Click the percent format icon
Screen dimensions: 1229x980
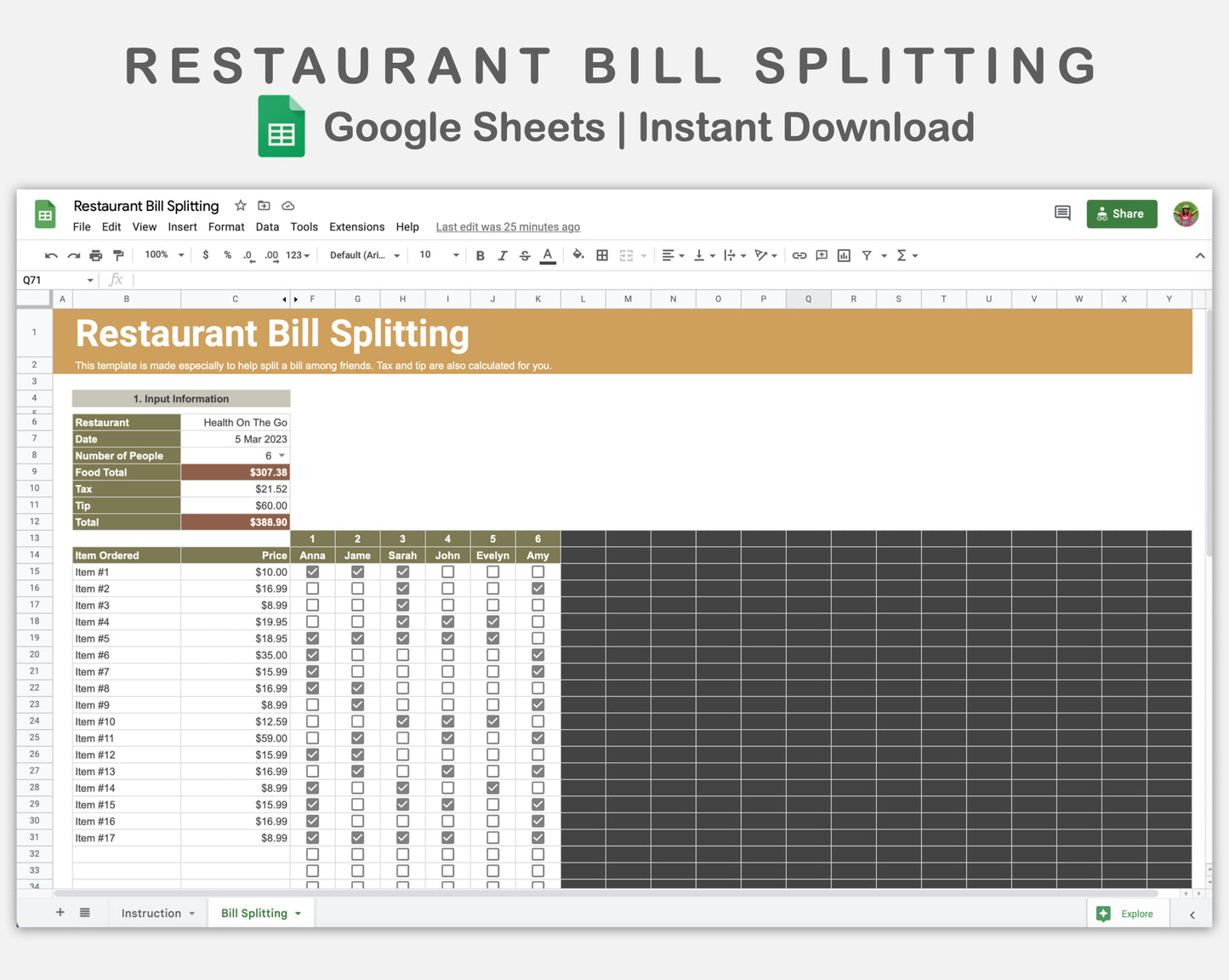coord(226,255)
